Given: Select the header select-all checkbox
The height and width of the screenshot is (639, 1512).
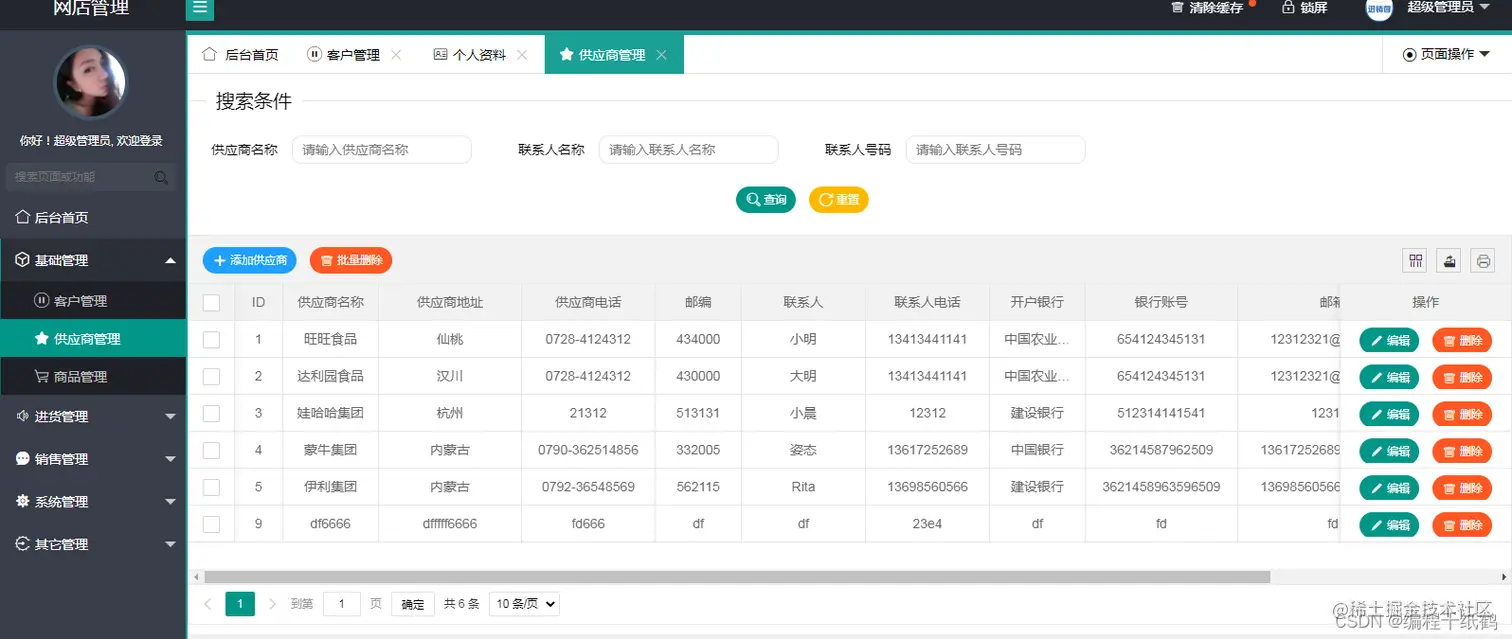Looking at the screenshot, I should [x=211, y=302].
